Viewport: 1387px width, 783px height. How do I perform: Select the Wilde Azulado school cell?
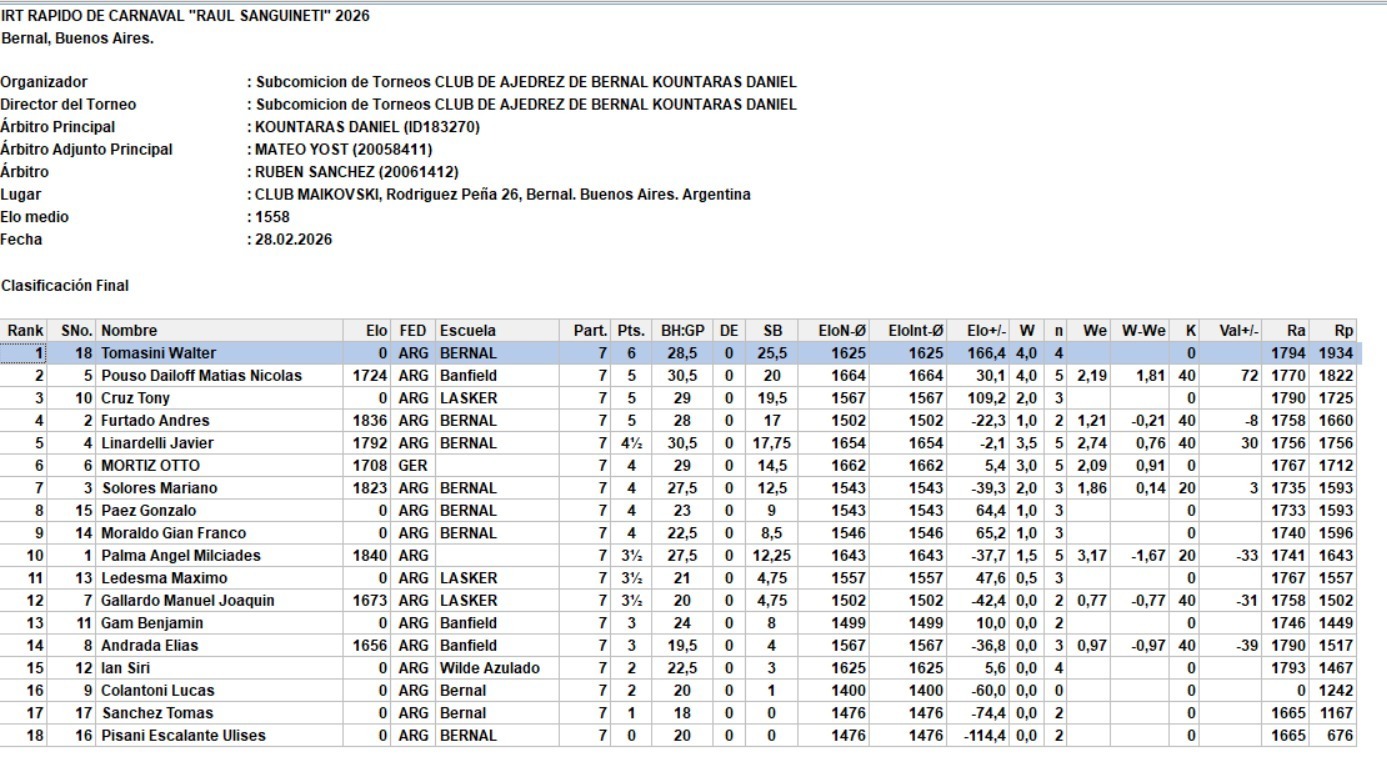pyautogui.click(x=489, y=668)
